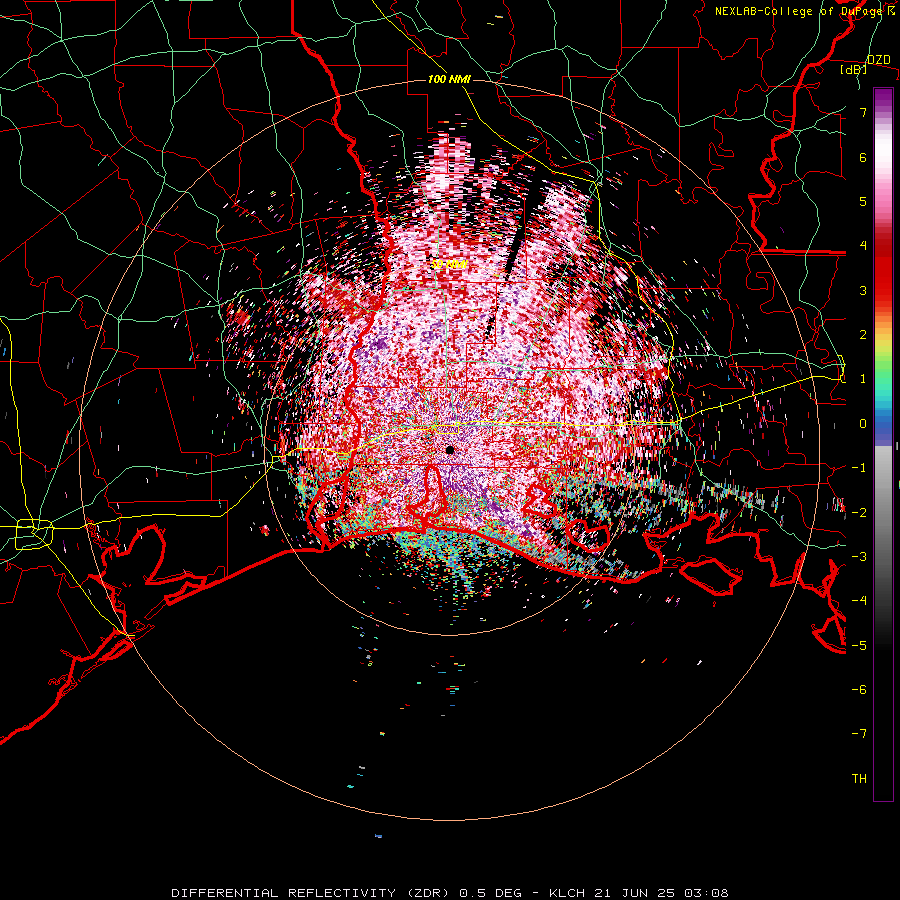The width and height of the screenshot is (900, 900).
Task: Click the ZDR color scale bar
Action: click(883, 445)
